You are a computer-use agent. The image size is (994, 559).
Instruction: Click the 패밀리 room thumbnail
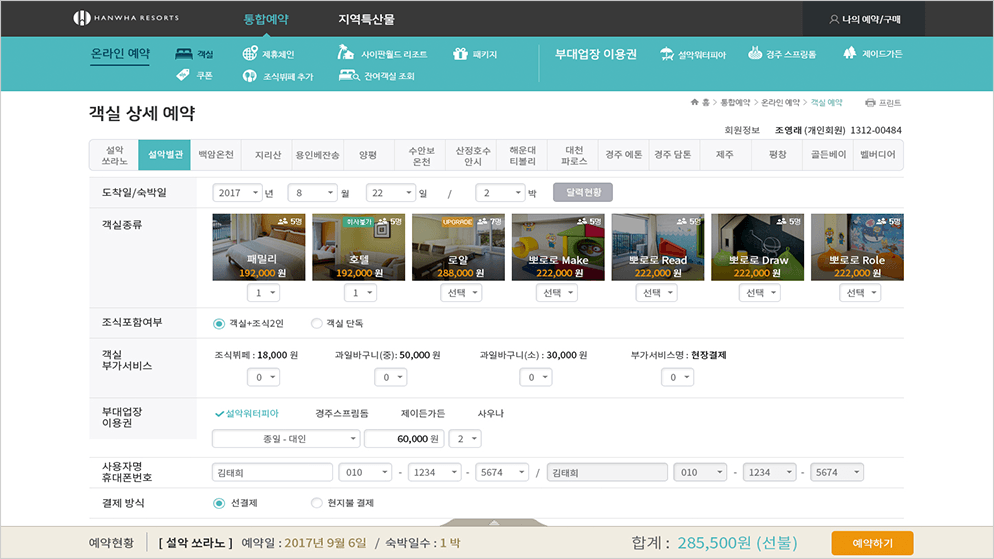pos(259,246)
